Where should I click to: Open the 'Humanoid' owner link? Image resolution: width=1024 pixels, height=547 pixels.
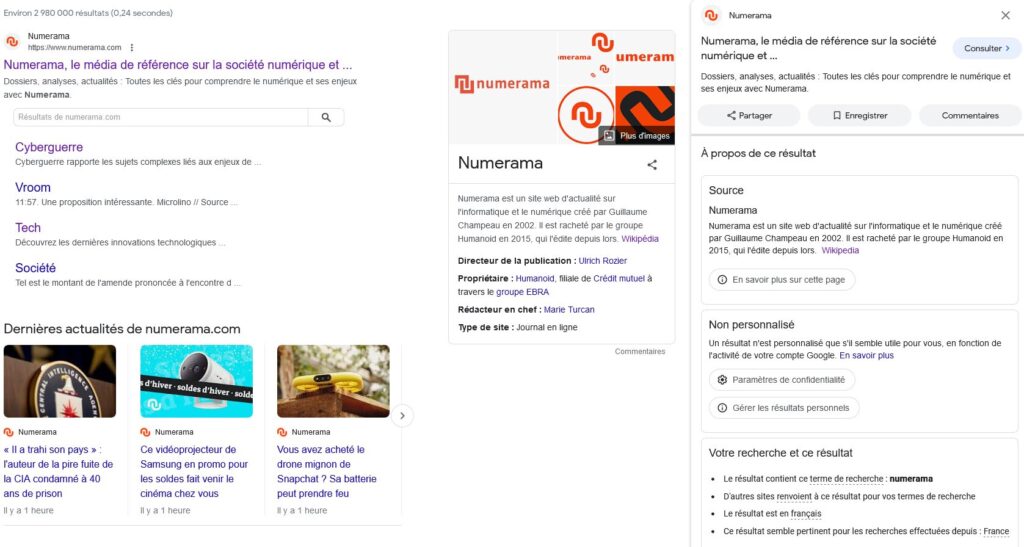pyautogui.click(x=535, y=278)
